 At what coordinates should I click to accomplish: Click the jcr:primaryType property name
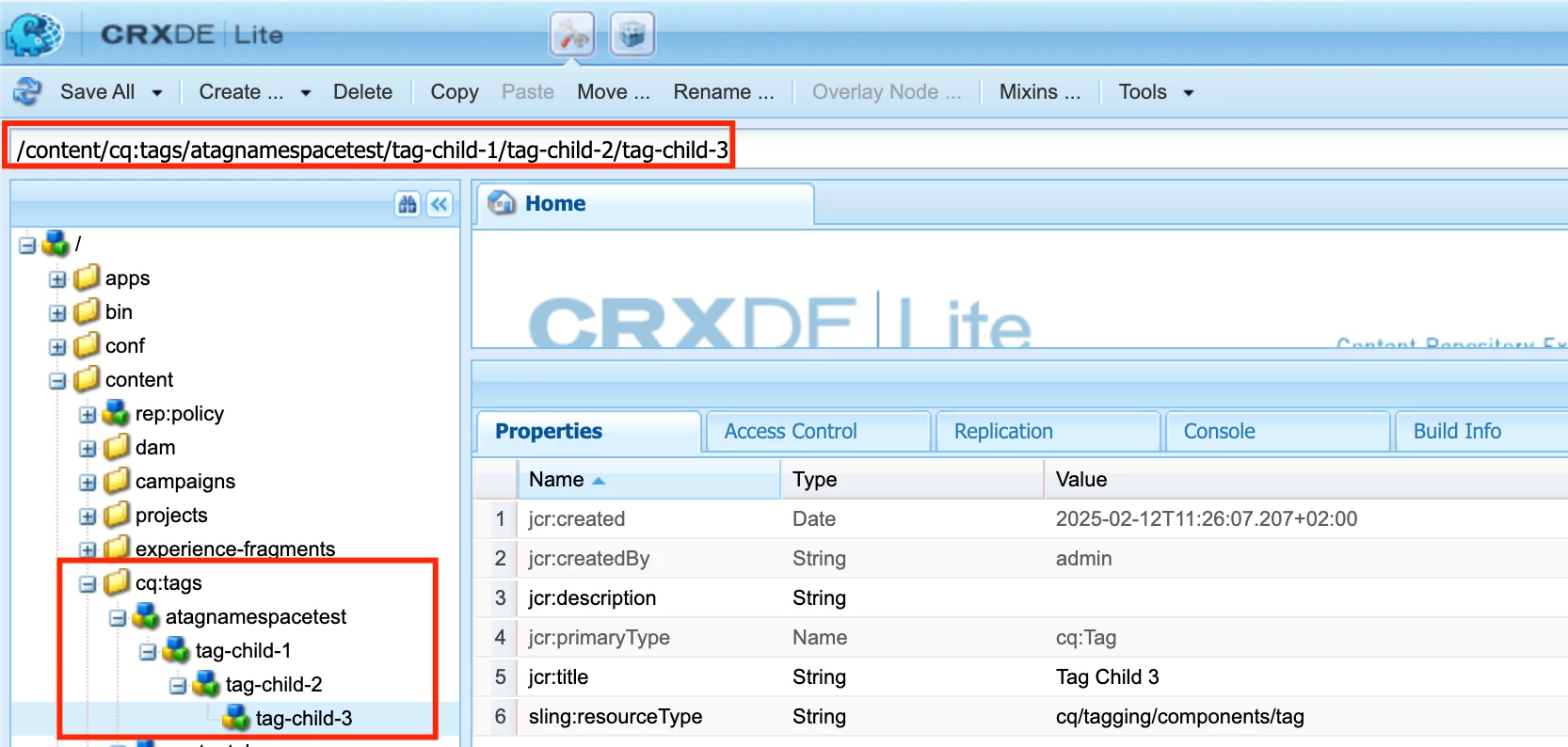(x=600, y=638)
